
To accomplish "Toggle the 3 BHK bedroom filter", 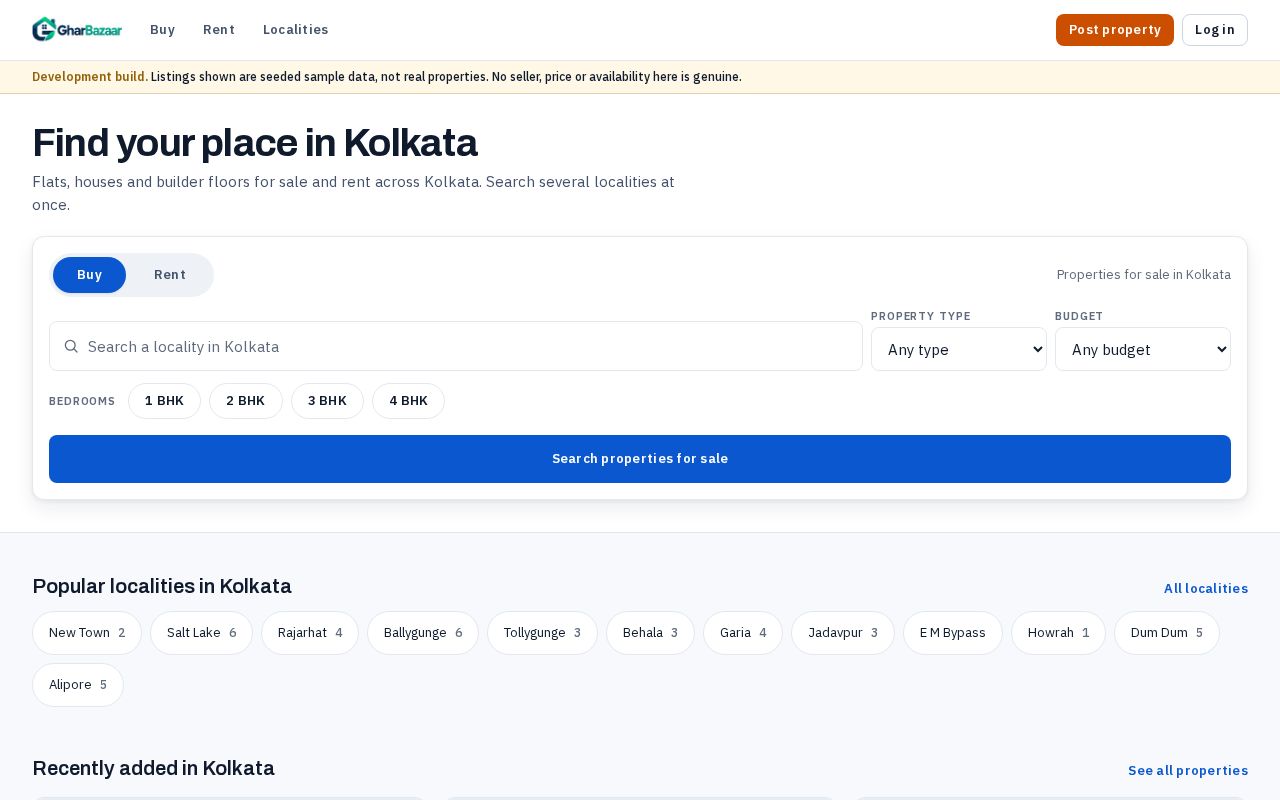I will (327, 401).
